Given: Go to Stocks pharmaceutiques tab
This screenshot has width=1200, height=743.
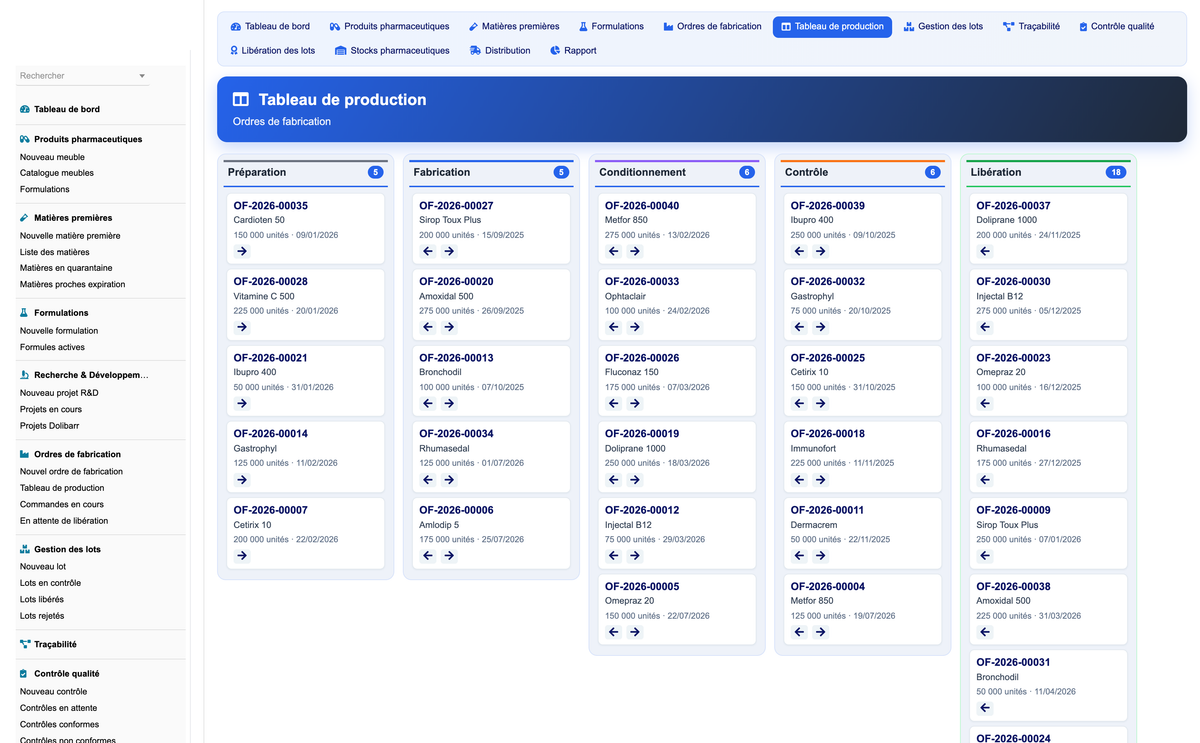Looking at the screenshot, I should pyautogui.click(x=392, y=51).
